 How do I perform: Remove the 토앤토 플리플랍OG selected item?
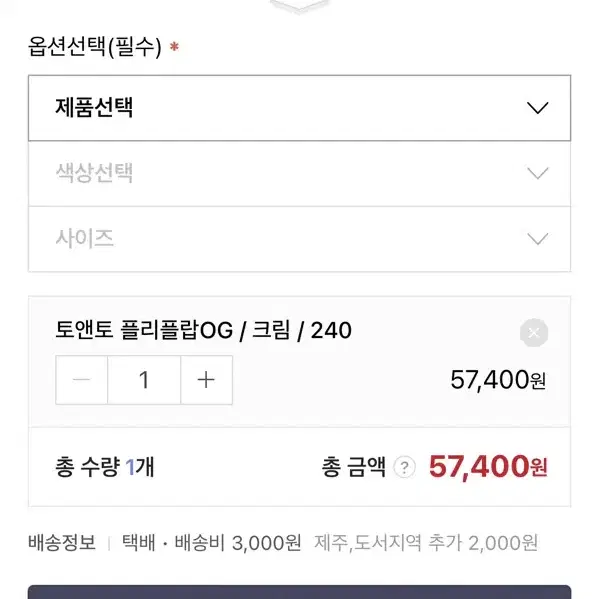(534, 333)
